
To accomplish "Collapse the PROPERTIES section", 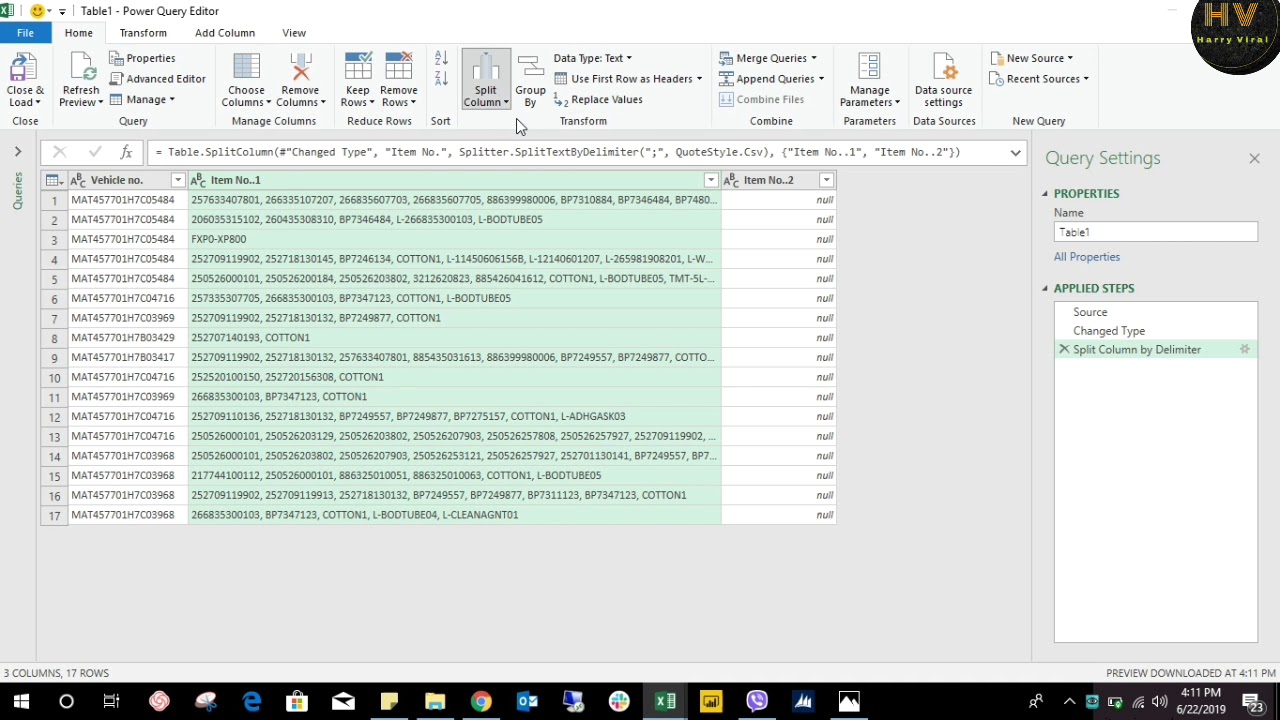I will point(1045,194).
